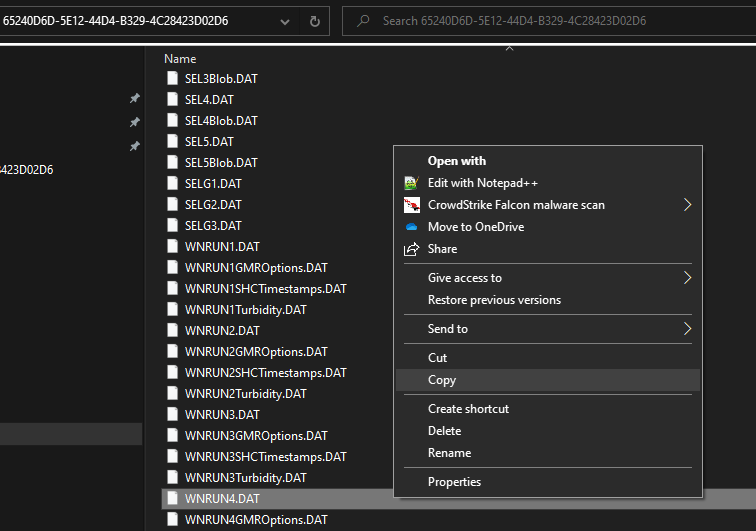This screenshot has height=531, width=756.
Task: Expand Give access to submenu arrow
Action: (688, 278)
